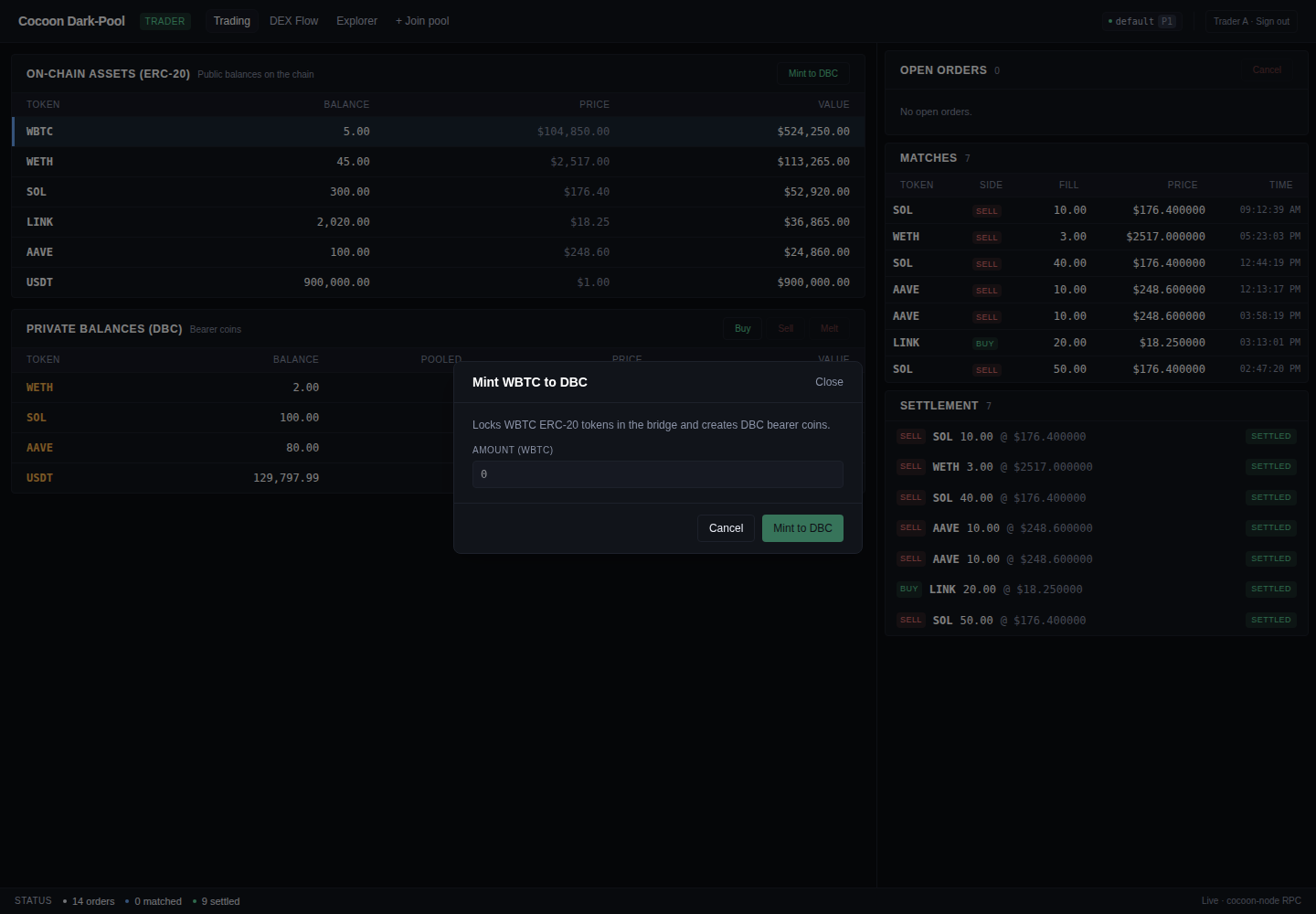Image resolution: width=1316 pixels, height=914 pixels.
Task: Select the SOL private balance row
Action: click(x=233, y=418)
